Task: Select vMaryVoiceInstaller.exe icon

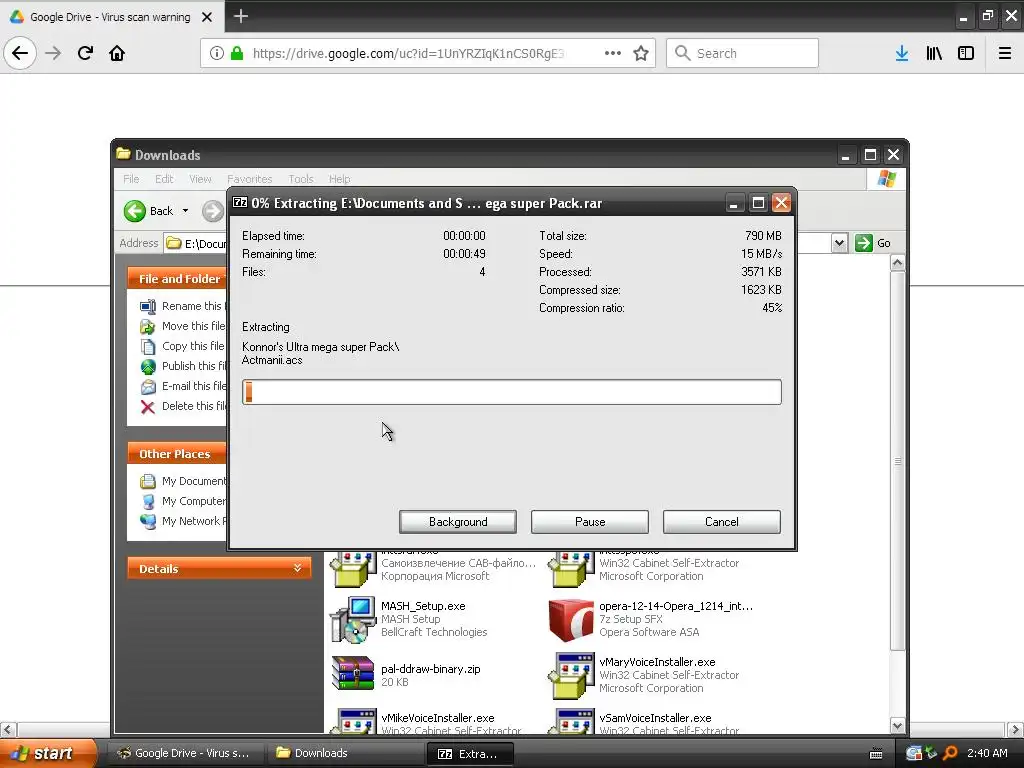Action: [571, 675]
